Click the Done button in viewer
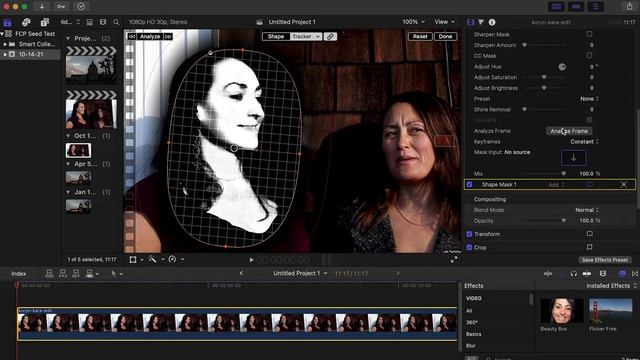 coord(445,36)
